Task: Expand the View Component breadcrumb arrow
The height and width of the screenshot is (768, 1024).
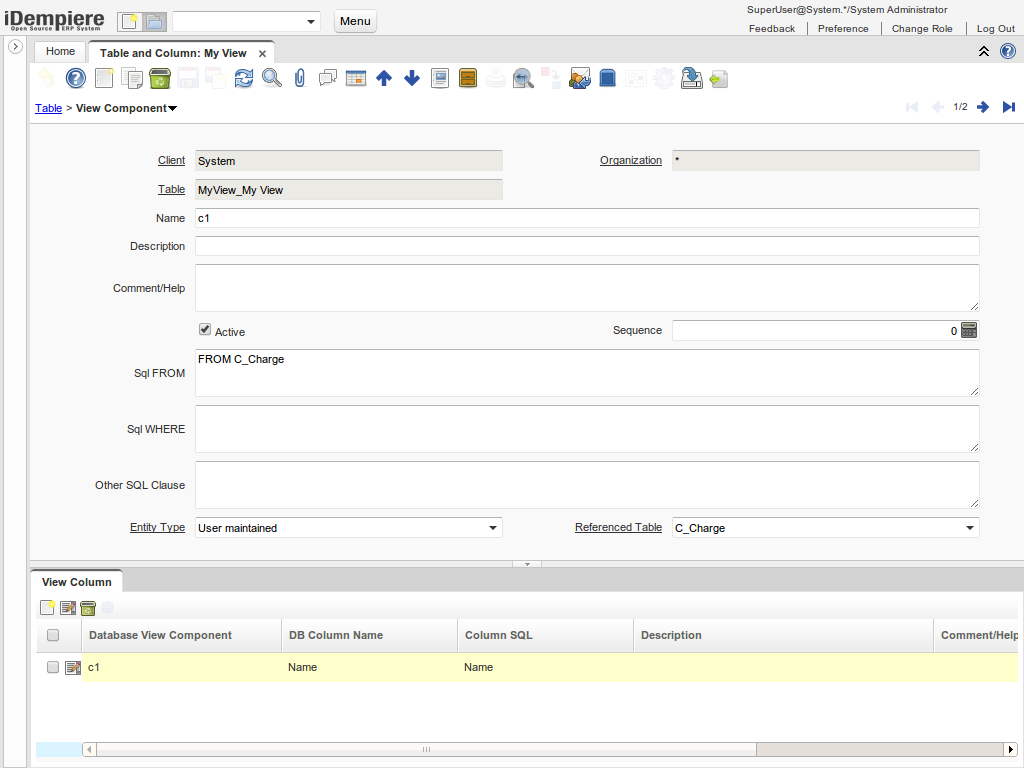Action: (173, 108)
